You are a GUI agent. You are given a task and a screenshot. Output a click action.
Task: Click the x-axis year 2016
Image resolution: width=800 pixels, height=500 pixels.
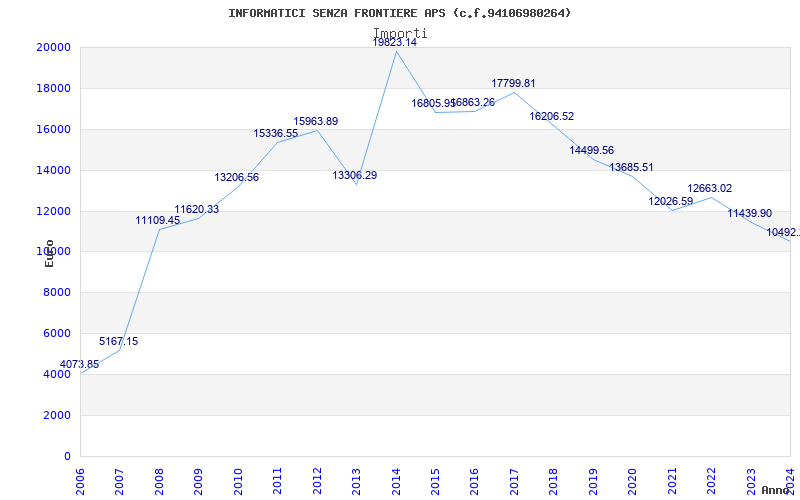[474, 481]
